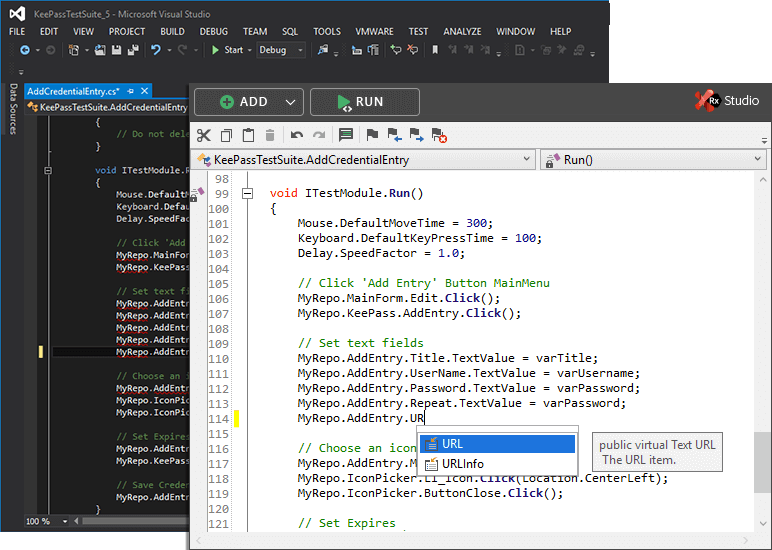The height and width of the screenshot is (550, 772).
Task: Open the Data Sources side panel
Action: click(13, 109)
